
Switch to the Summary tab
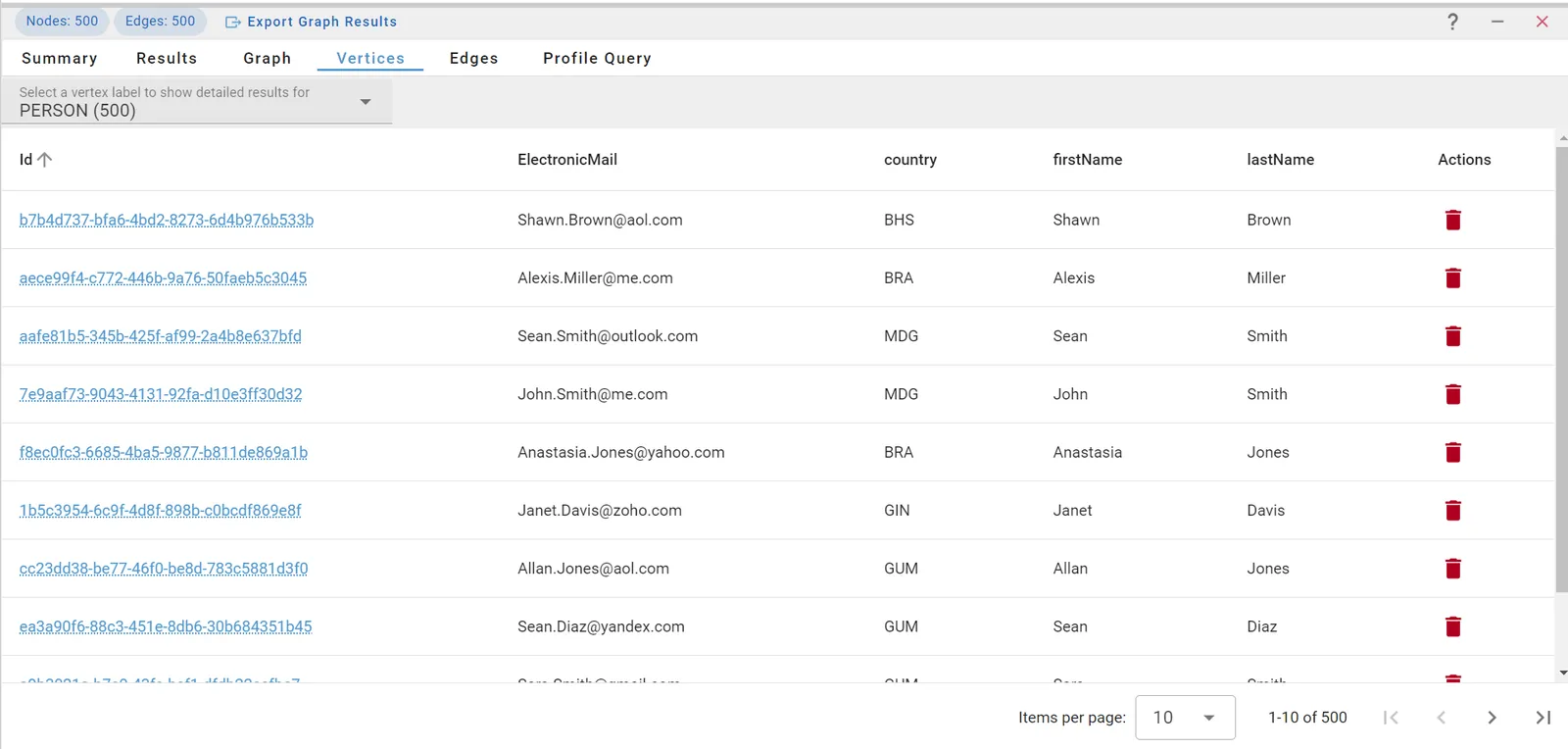click(x=60, y=59)
